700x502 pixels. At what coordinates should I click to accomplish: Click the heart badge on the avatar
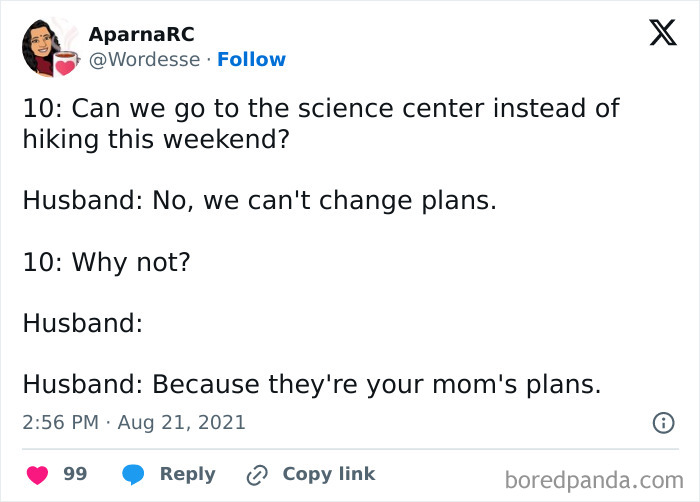tap(65, 67)
